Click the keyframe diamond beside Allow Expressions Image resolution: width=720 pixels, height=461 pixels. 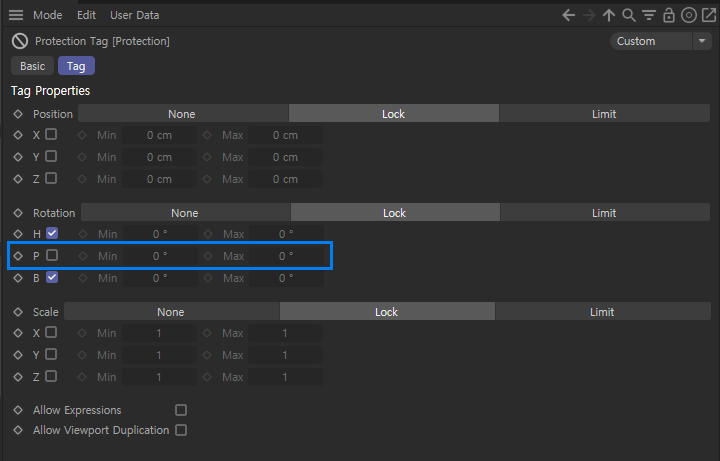pyautogui.click(x=18, y=410)
